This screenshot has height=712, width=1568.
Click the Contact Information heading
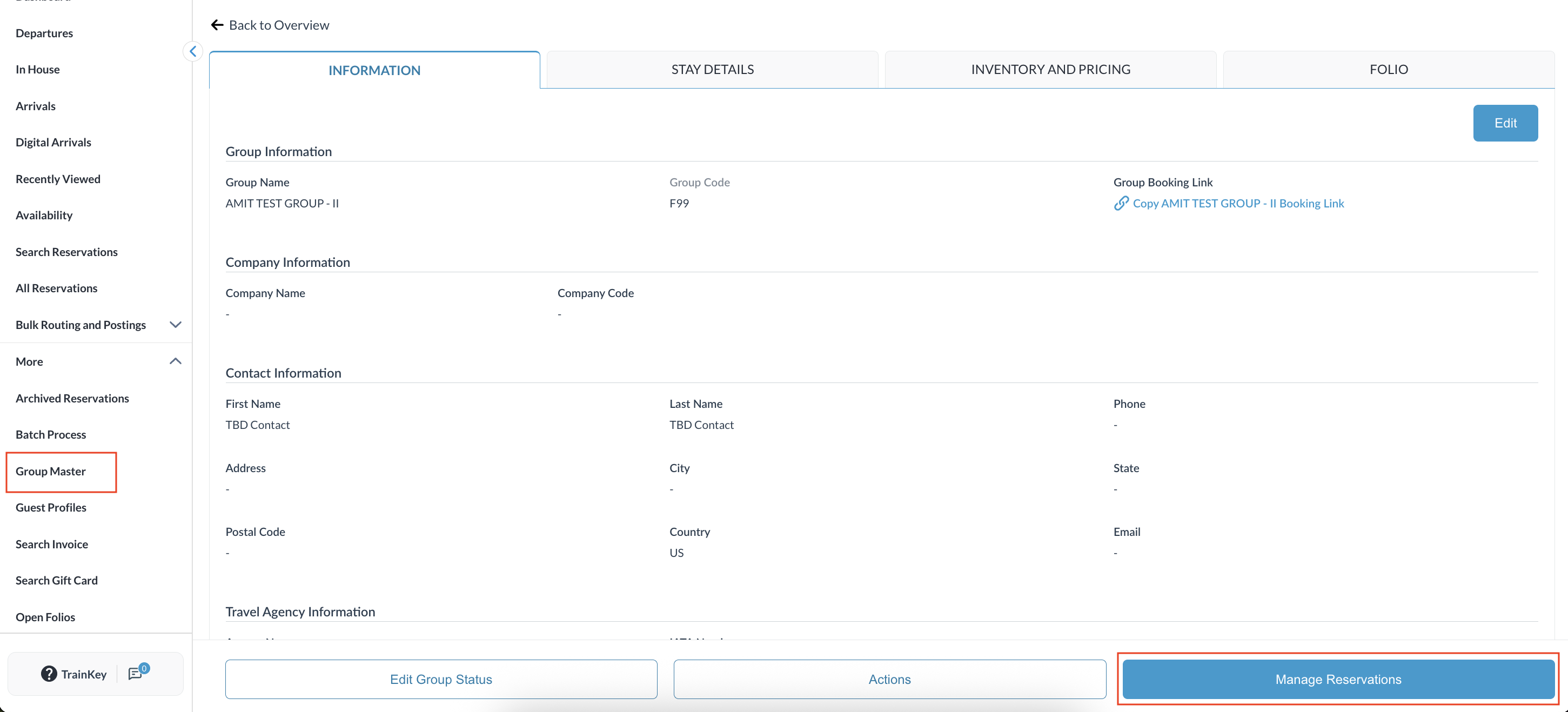pos(283,373)
